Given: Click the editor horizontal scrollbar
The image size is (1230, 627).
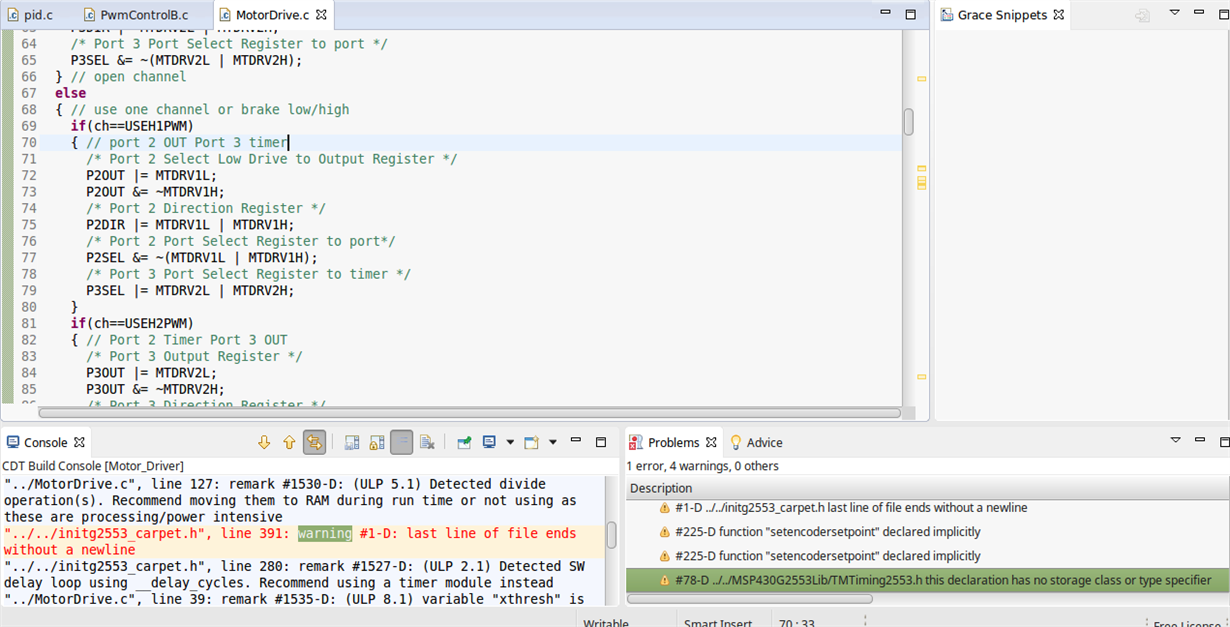Looking at the screenshot, I should (469, 412).
